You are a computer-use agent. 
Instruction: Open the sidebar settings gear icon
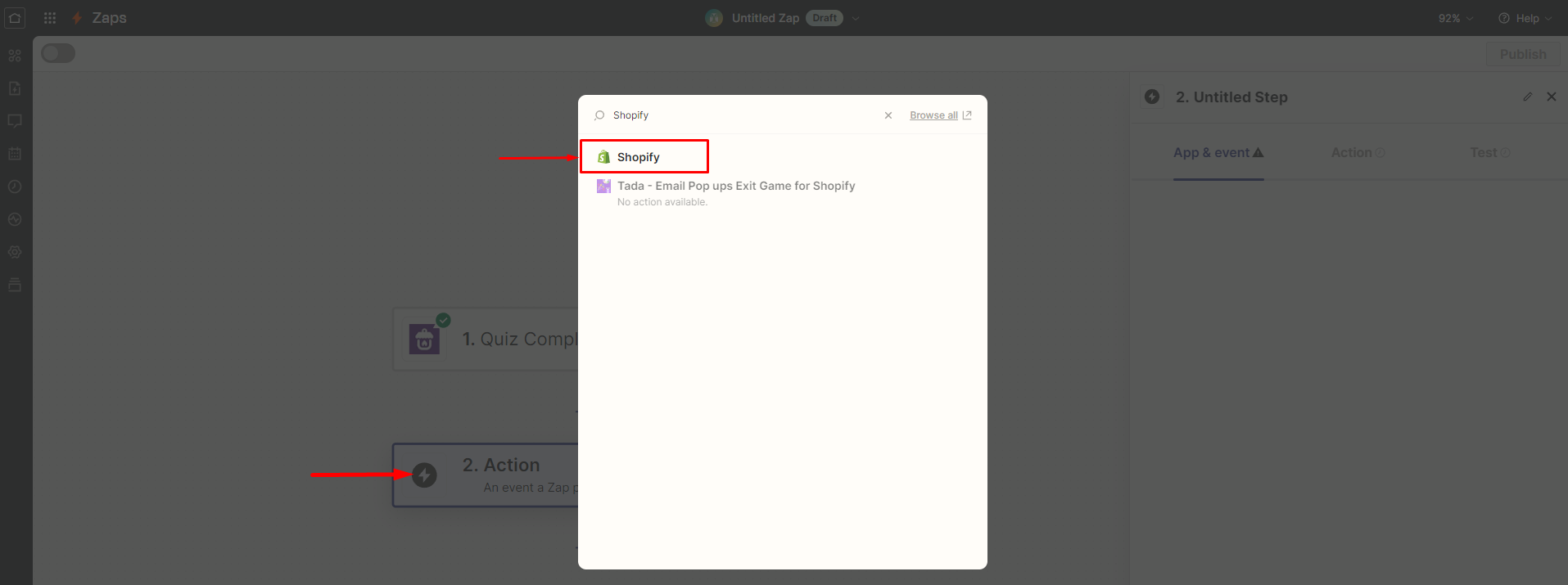click(x=15, y=252)
